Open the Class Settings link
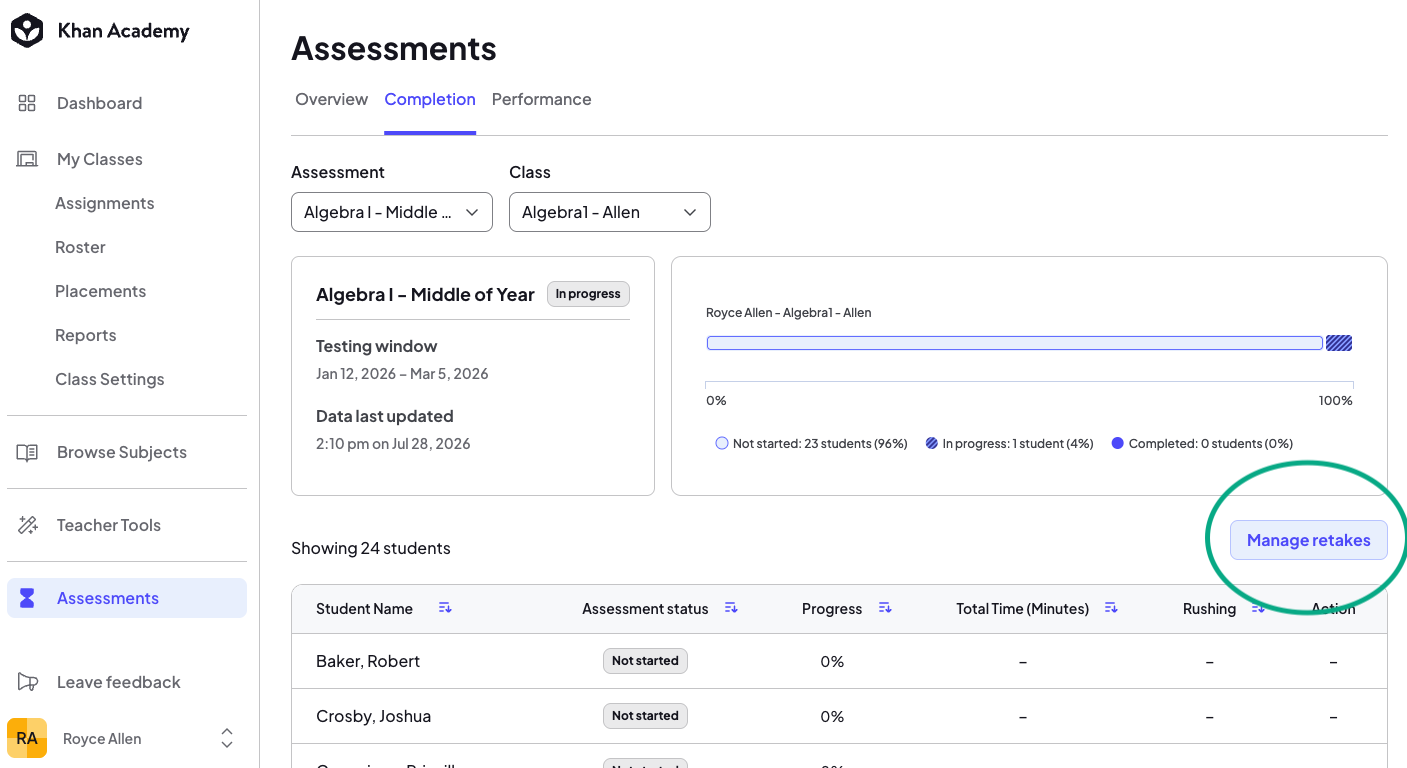Viewport: 1407px width, 768px height. [x=110, y=379]
